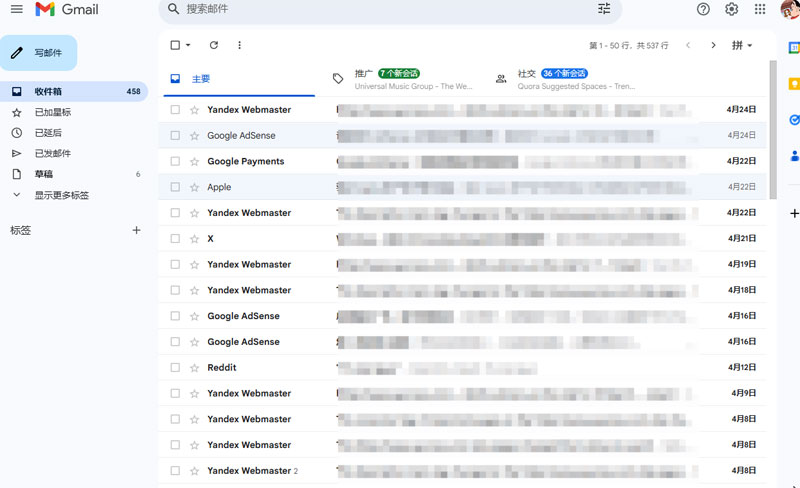Switch to the 主要 primary tab
The image size is (800, 488).
tap(239, 79)
